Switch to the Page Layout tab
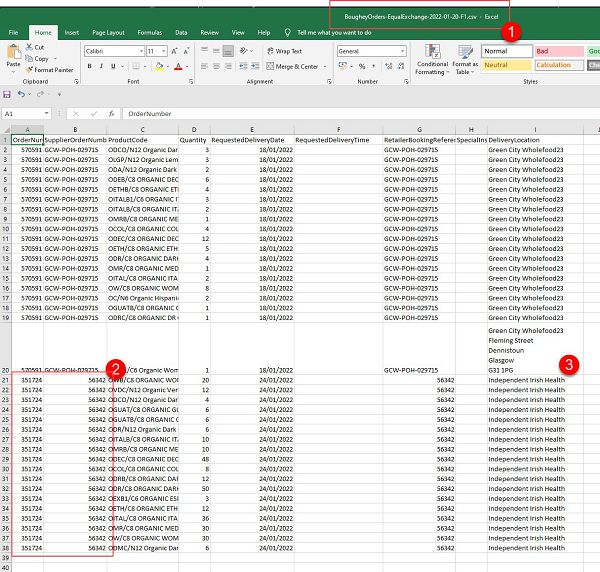The height and width of the screenshot is (572, 600). [x=108, y=33]
